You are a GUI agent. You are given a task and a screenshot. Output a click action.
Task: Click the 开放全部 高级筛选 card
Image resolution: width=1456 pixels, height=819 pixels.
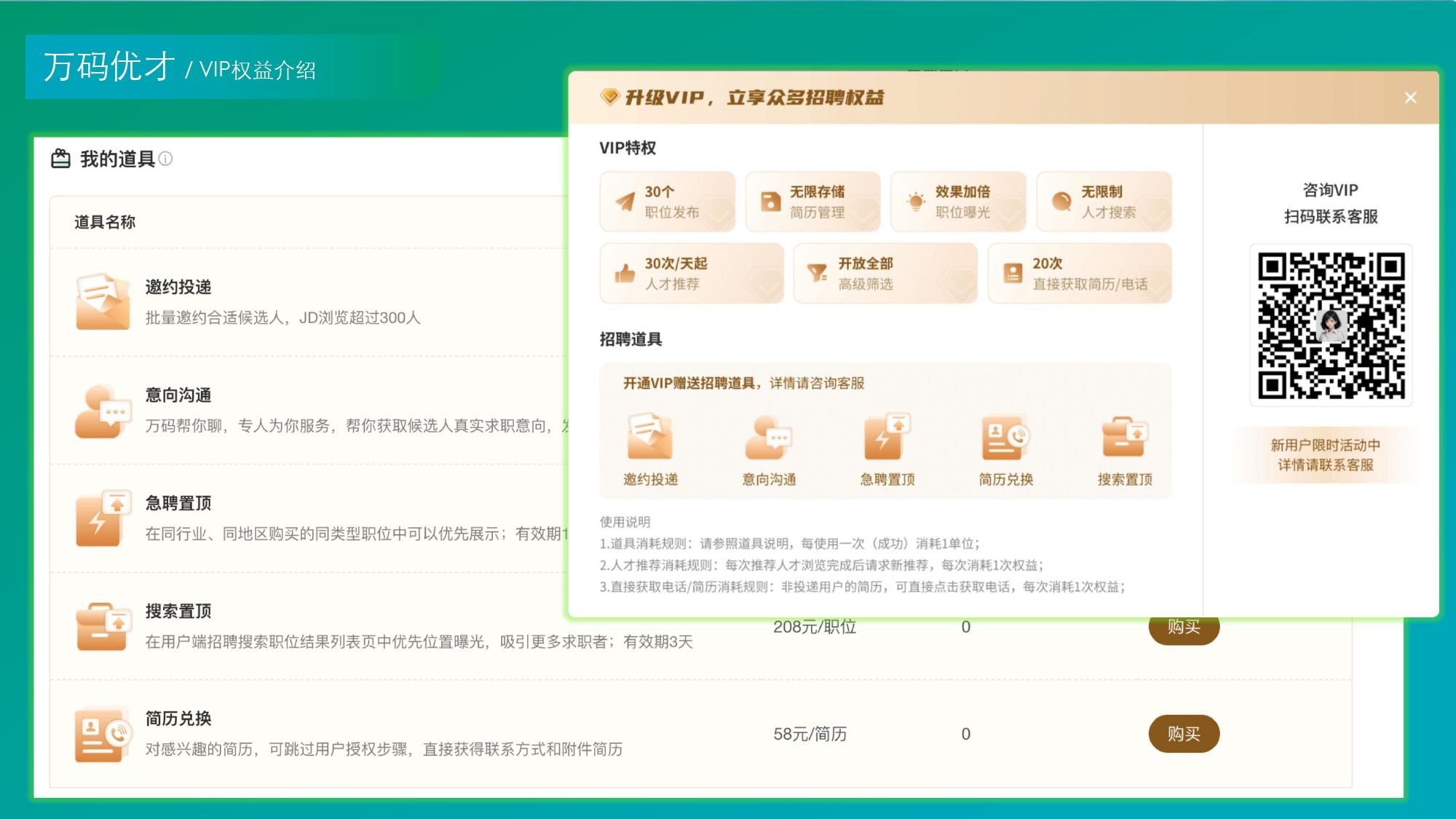885,273
